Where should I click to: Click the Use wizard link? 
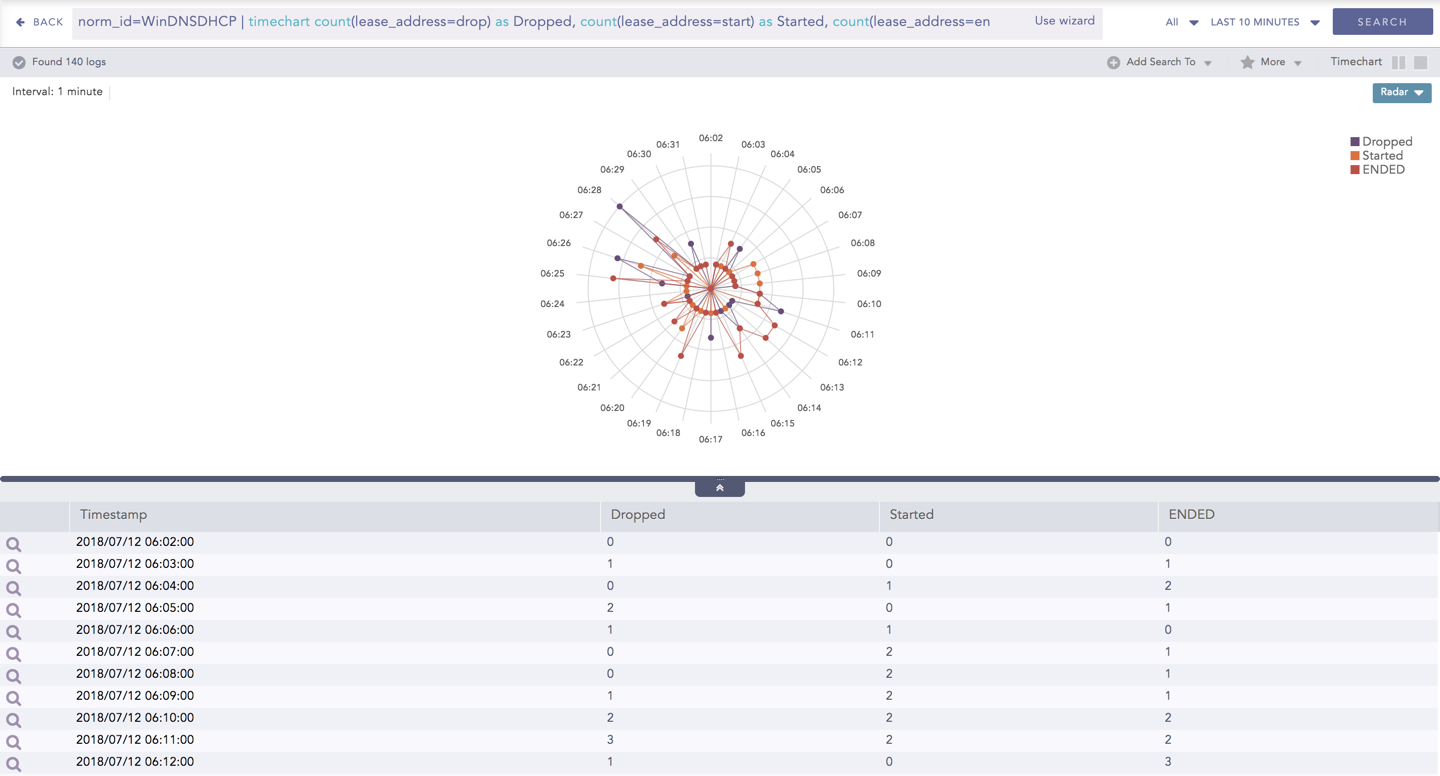pos(1064,21)
